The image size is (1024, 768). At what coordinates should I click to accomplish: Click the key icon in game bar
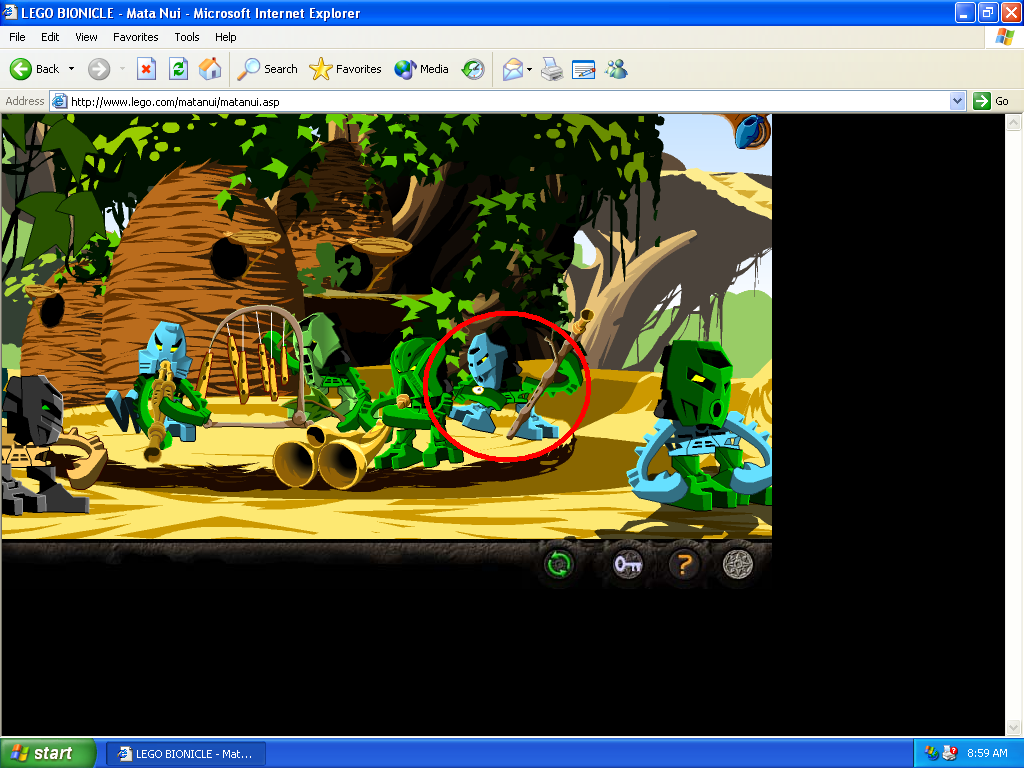click(628, 564)
